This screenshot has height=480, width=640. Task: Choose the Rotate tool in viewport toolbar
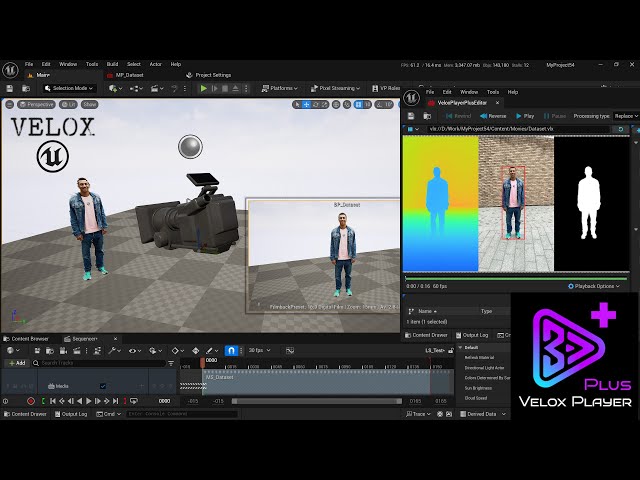coord(316,104)
